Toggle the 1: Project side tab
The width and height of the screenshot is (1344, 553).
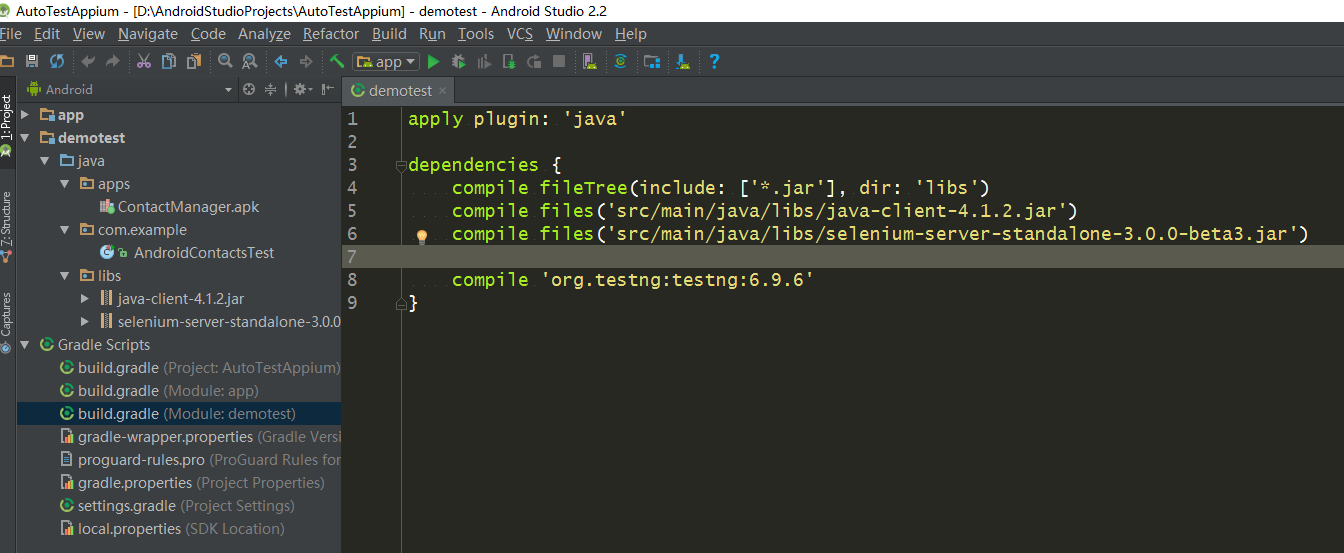(7, 126)
